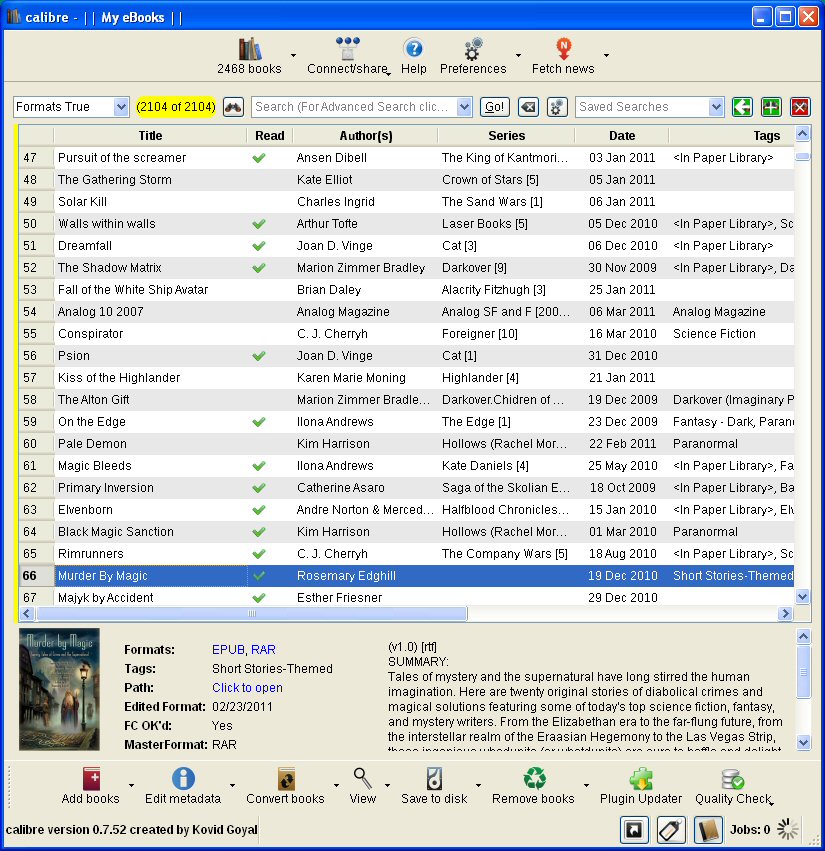Screen dimensions: 825x851
Task: Expand the Preferences dropdown arrow
Action: 518,55
